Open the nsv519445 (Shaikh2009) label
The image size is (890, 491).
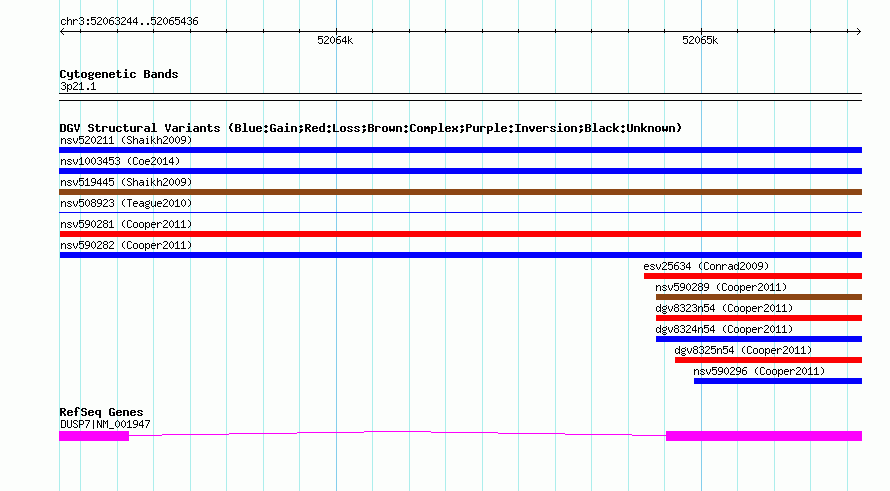coord(126,182)
